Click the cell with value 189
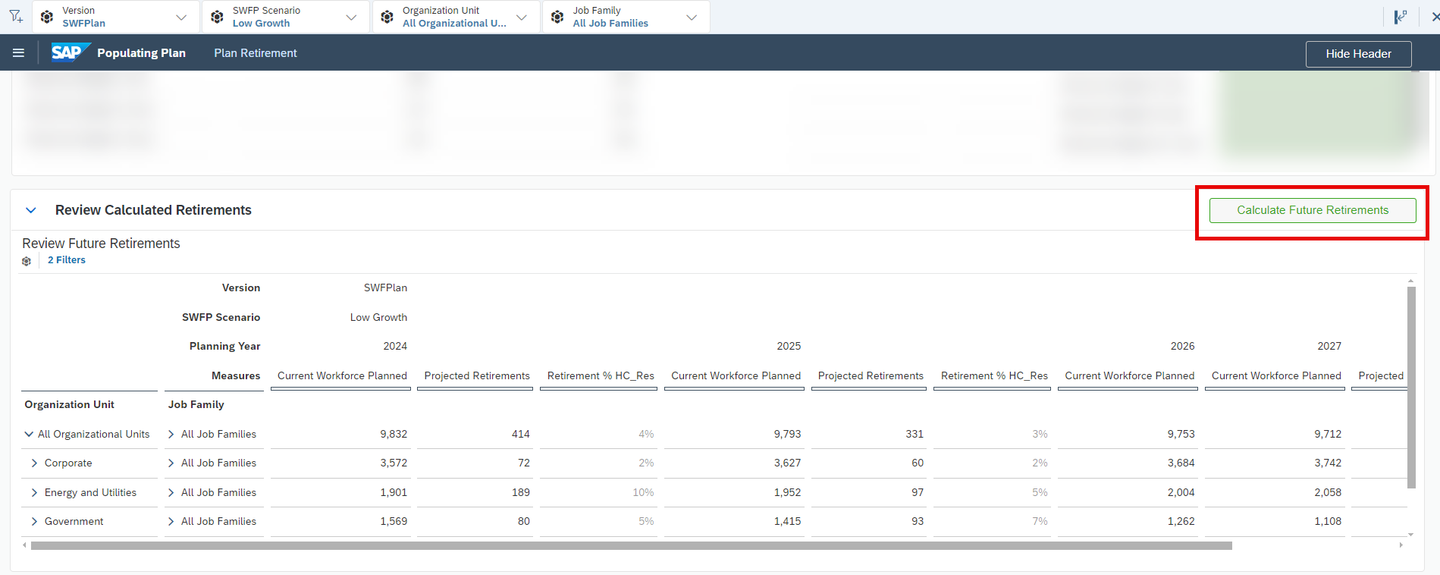 [476, 492]
